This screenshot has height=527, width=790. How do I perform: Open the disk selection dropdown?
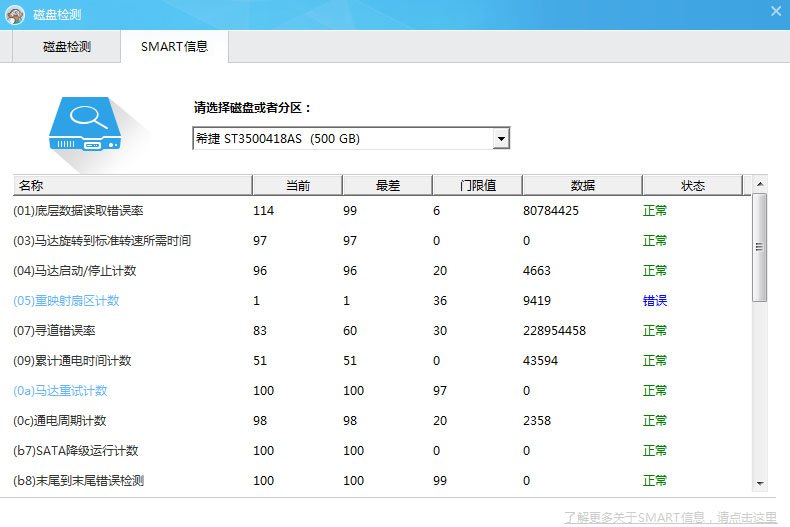tap(350, 139)
